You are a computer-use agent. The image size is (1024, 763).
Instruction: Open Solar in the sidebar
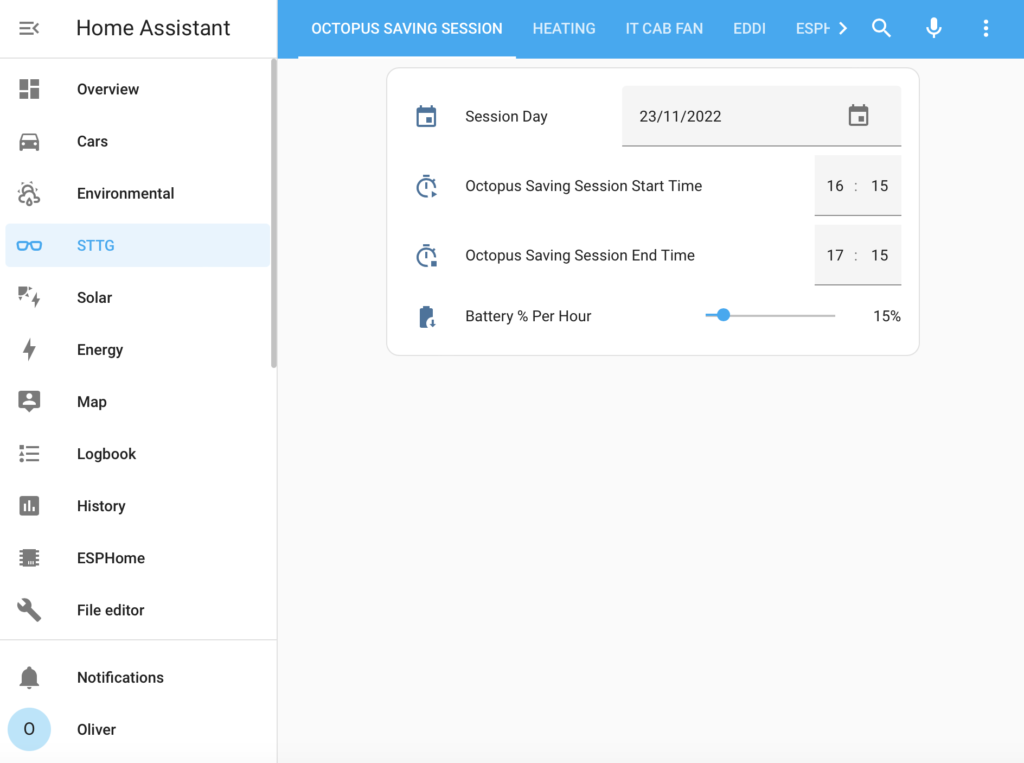pyautogui.click(x=137, y=297)
